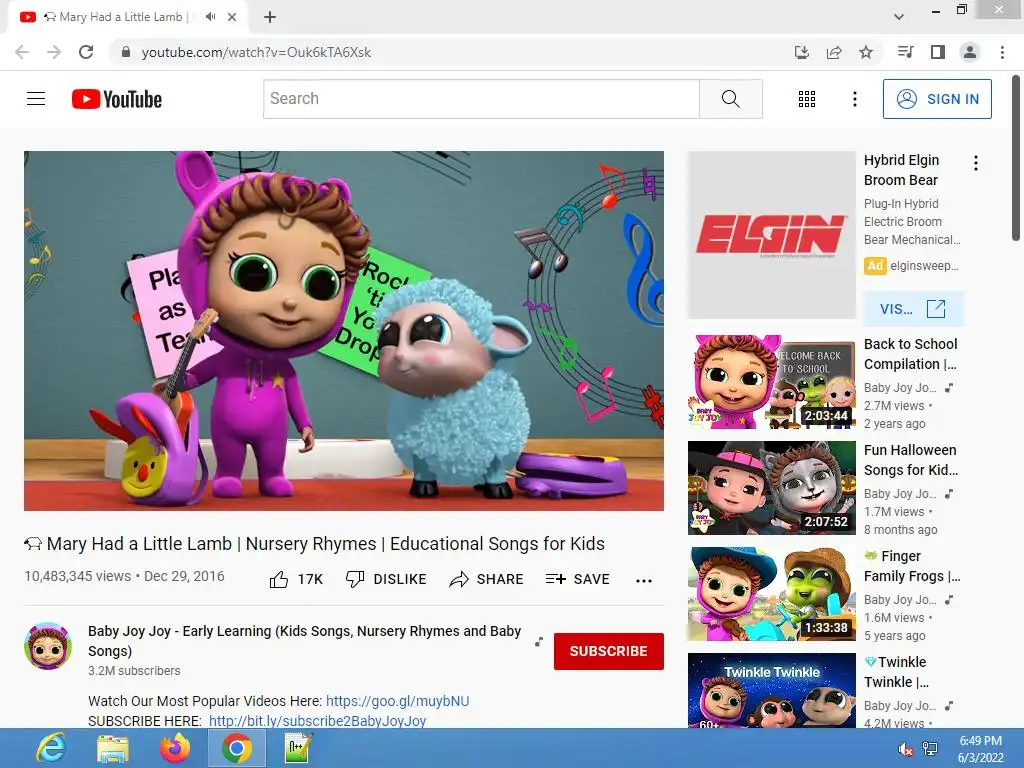Subscribe to Baby Joy Joy channel

tap(609, 651)
